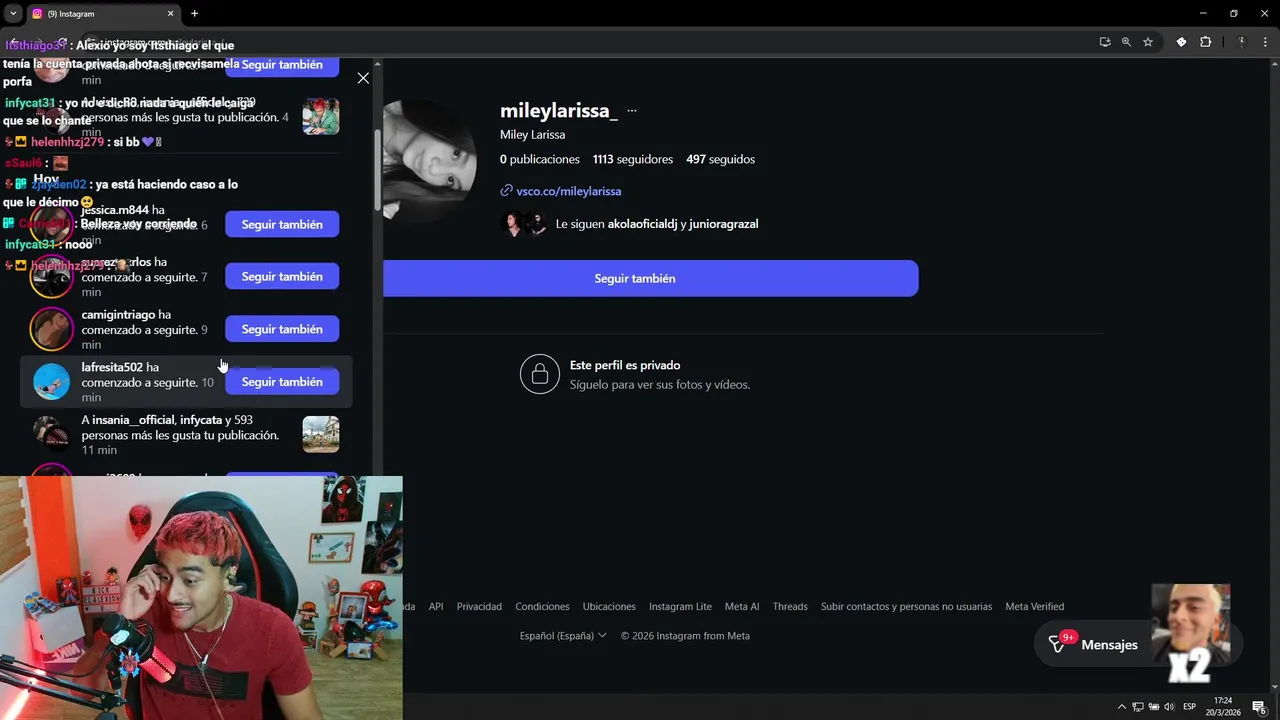Image resolution: width=1280 pixels, height=720 pixels.
Task: Open the volume speaker icon in tray
Action: coord(1169,707)
